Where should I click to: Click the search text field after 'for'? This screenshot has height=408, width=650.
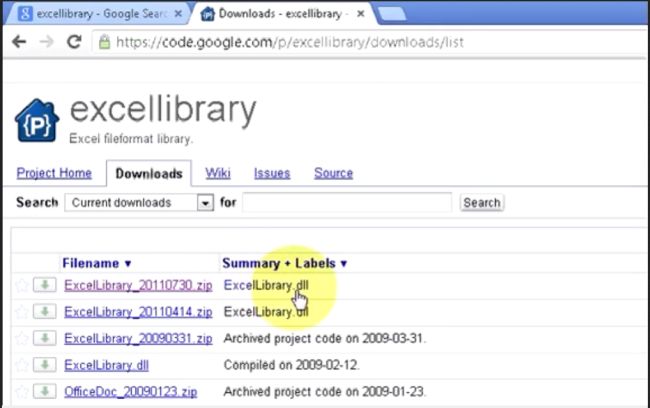click(x=347, y=202)
